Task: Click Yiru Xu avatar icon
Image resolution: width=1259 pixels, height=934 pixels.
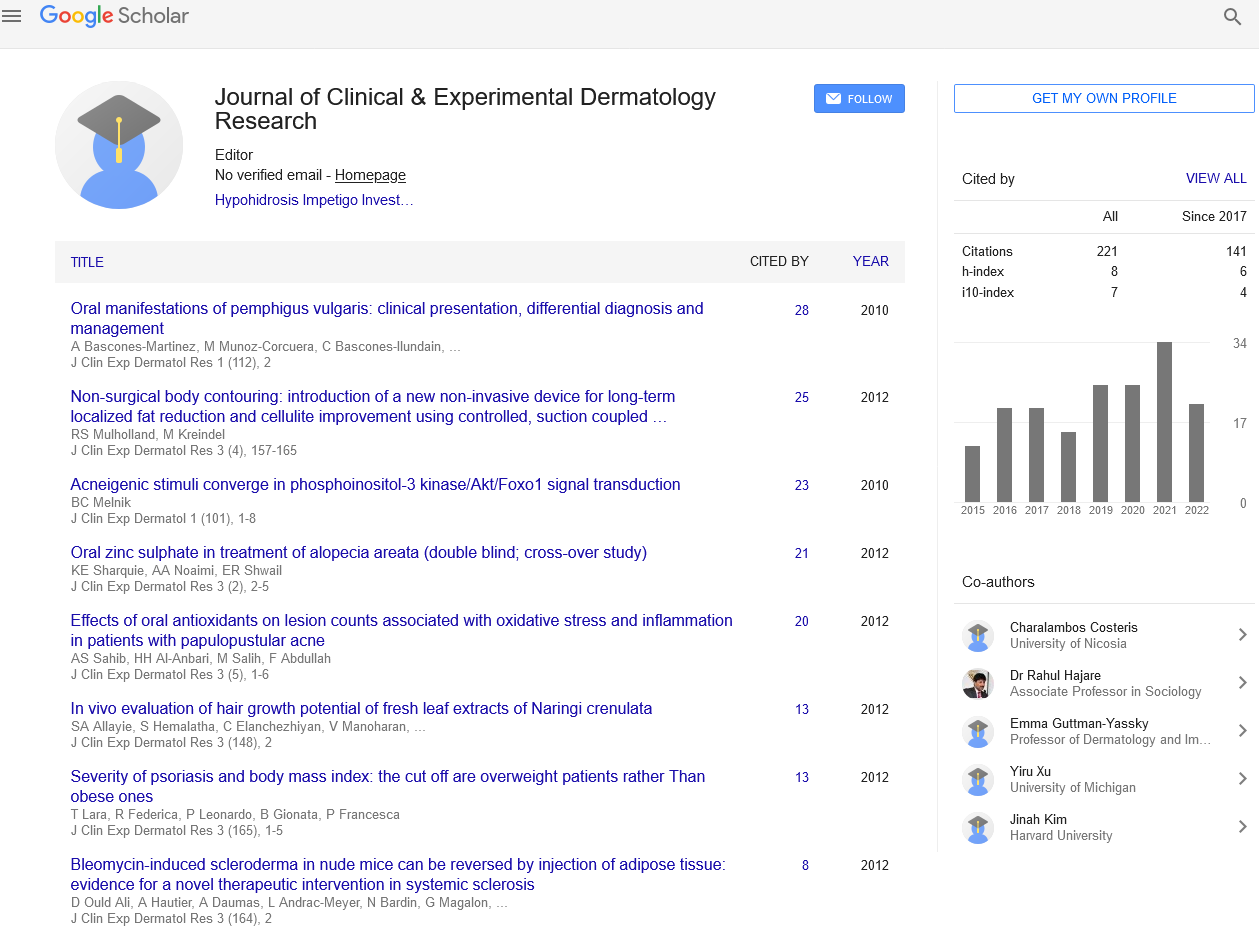Action: tap(977, 780)
